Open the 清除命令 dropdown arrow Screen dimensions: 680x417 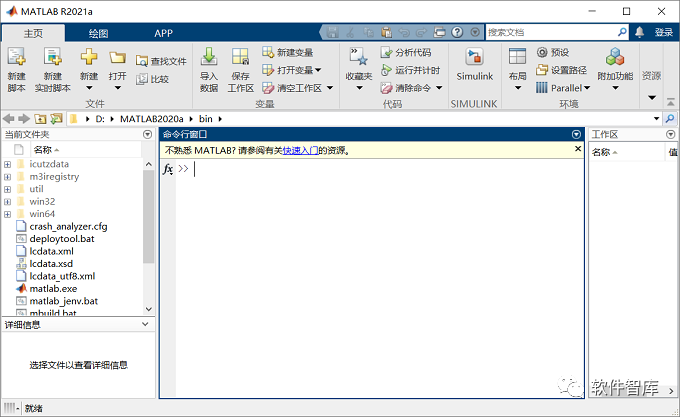click(x=439, y=88)
